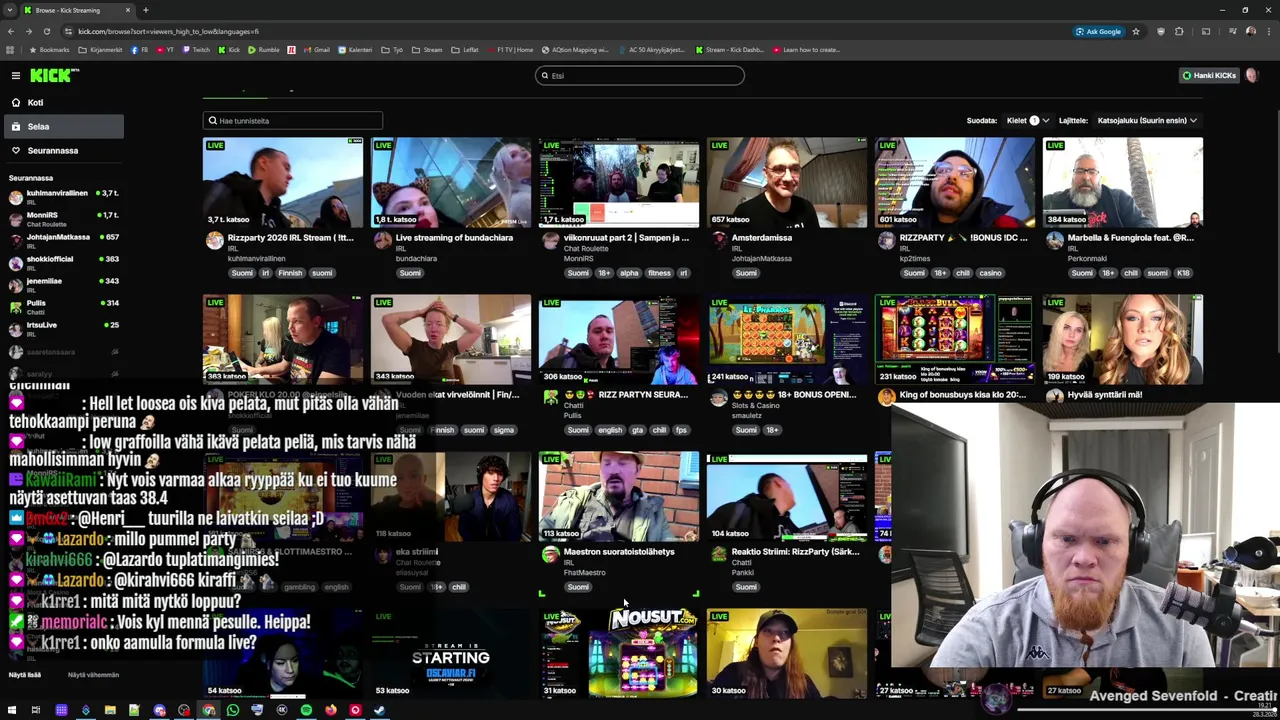Open the Rumble bookmark

click(264, 49)
